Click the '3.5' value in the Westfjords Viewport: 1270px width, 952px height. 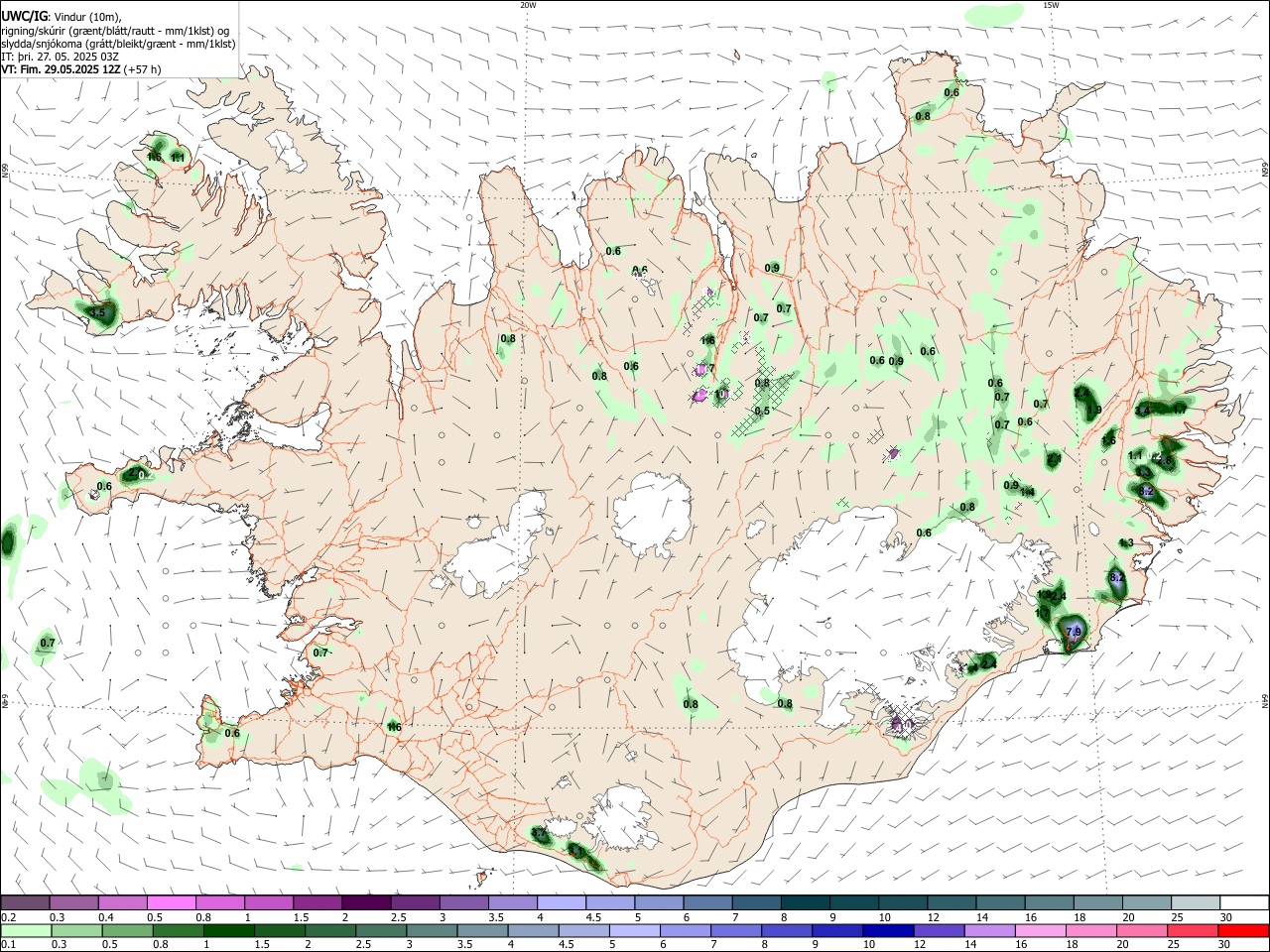pyautogui.click(x=97, y=312)
